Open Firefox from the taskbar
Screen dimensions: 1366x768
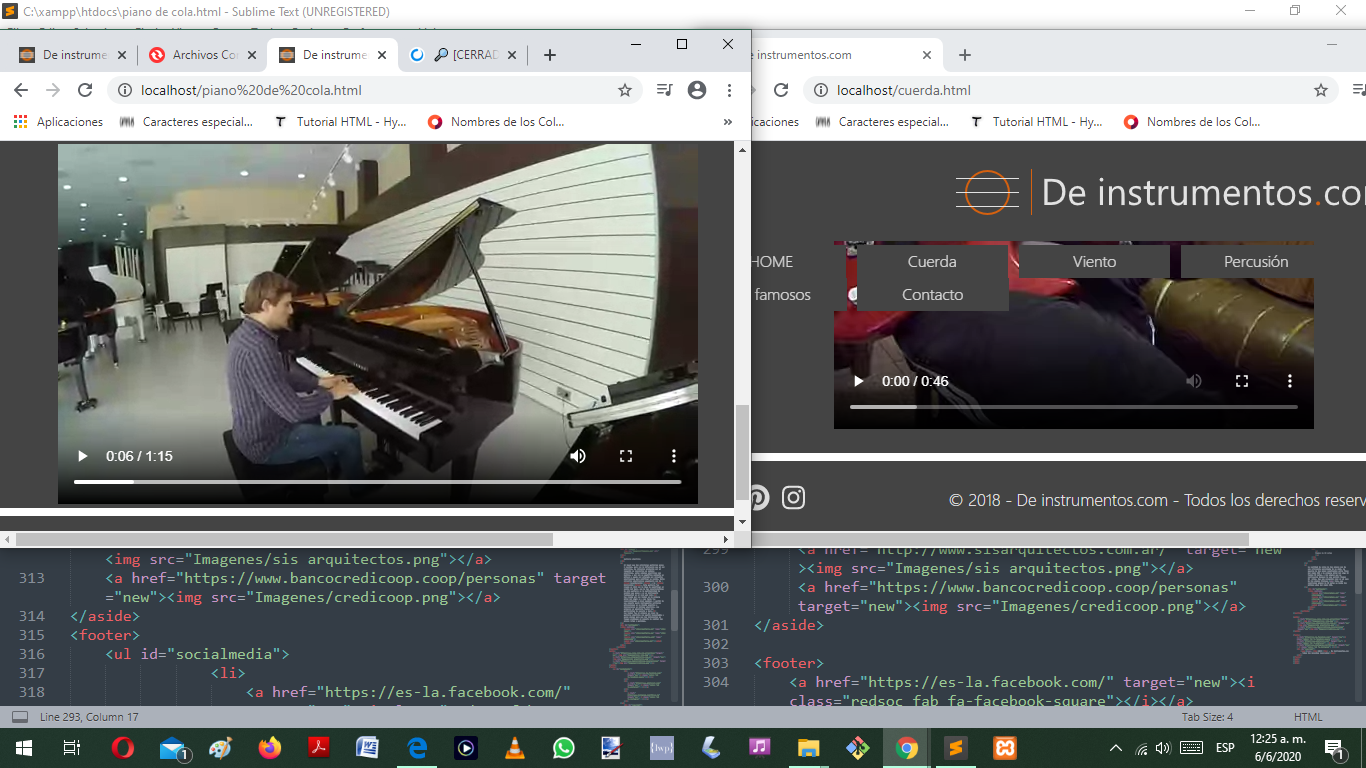[x=270, y=748]
